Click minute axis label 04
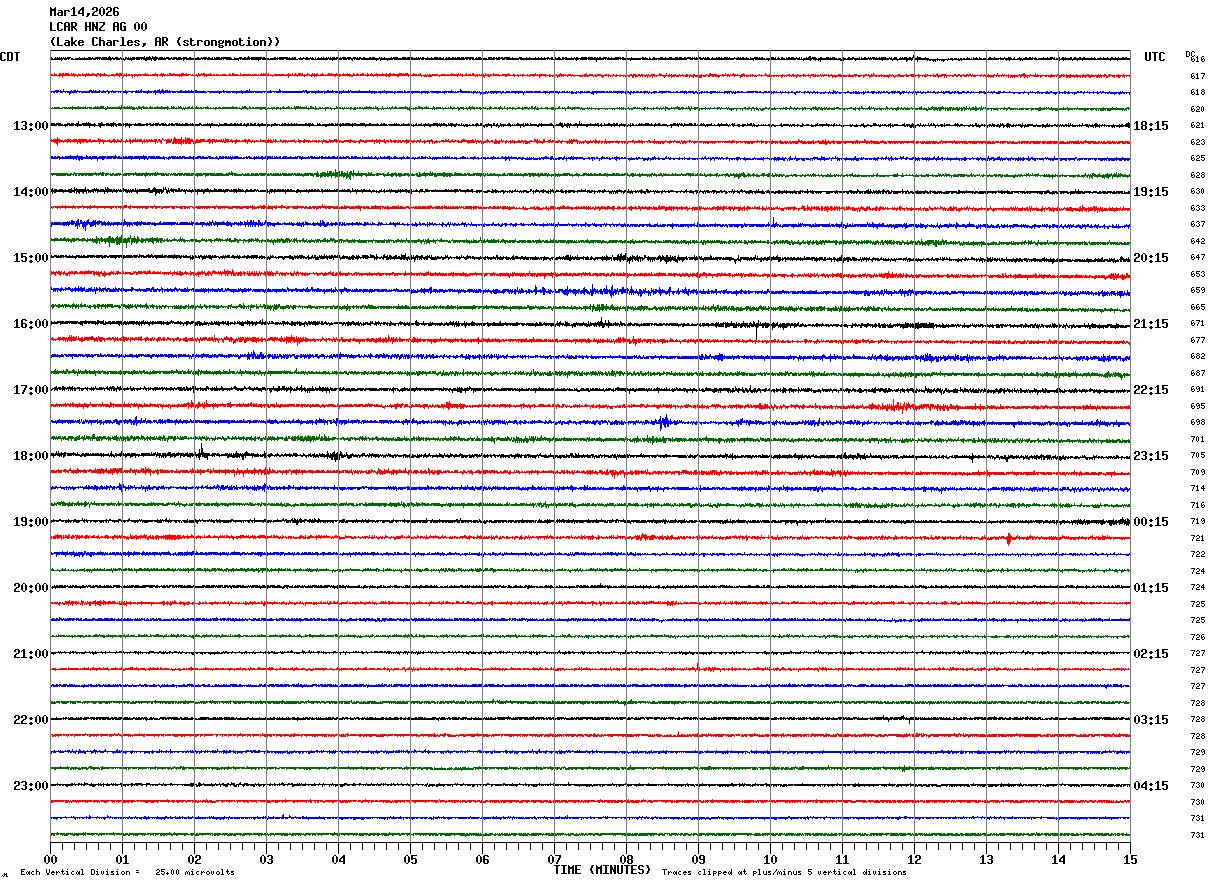This screenshot has height=886, width=1210. (338, 859)
